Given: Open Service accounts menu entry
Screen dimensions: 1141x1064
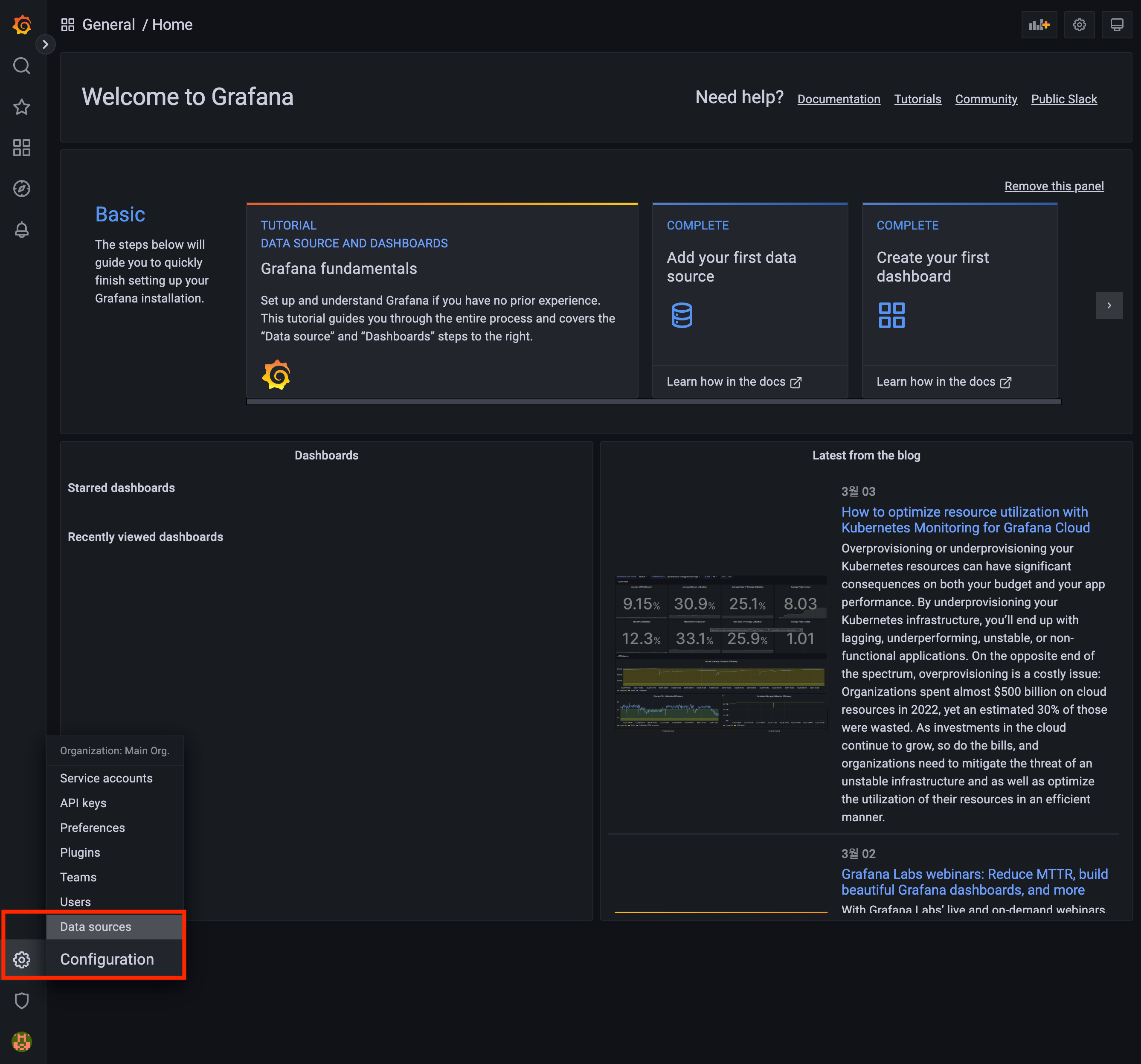Looking at the screenshot, I should (x=106, y=778).
